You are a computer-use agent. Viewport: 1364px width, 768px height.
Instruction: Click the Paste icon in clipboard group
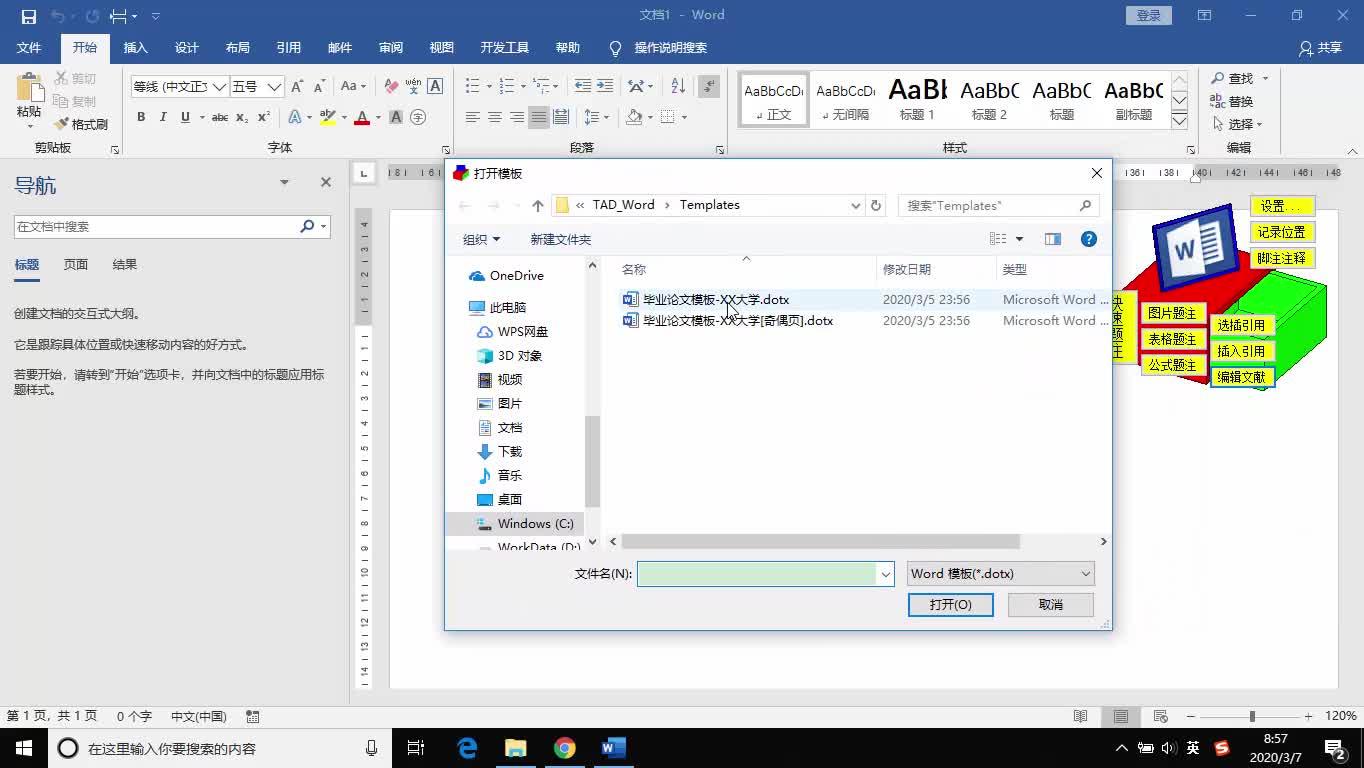coord(29,88)
